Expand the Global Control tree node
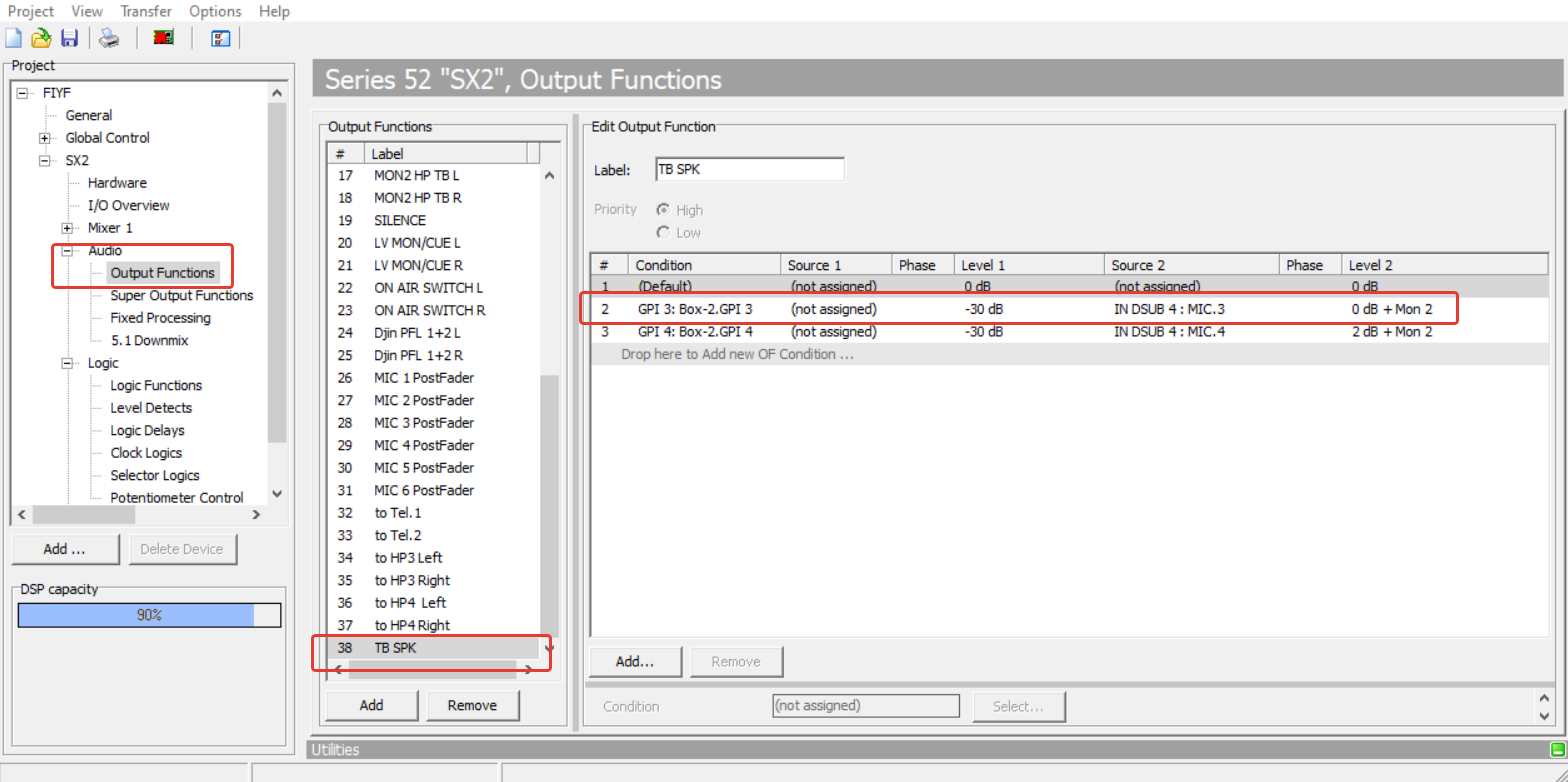 pyautogui.click(x=45, y=138)
